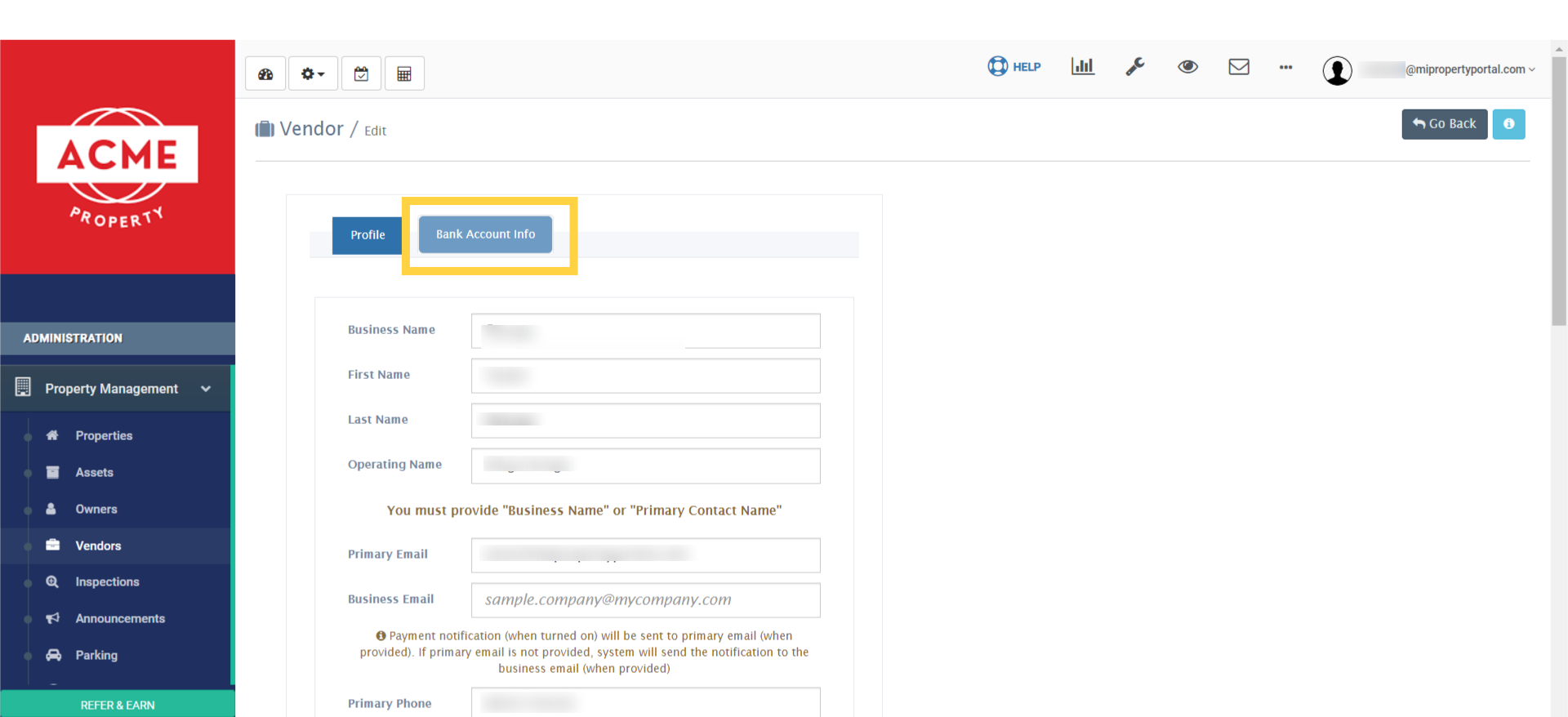Click the eye view icon
The height and width of the screenshot is (717, 1568).
click(x=1187, y=67)
